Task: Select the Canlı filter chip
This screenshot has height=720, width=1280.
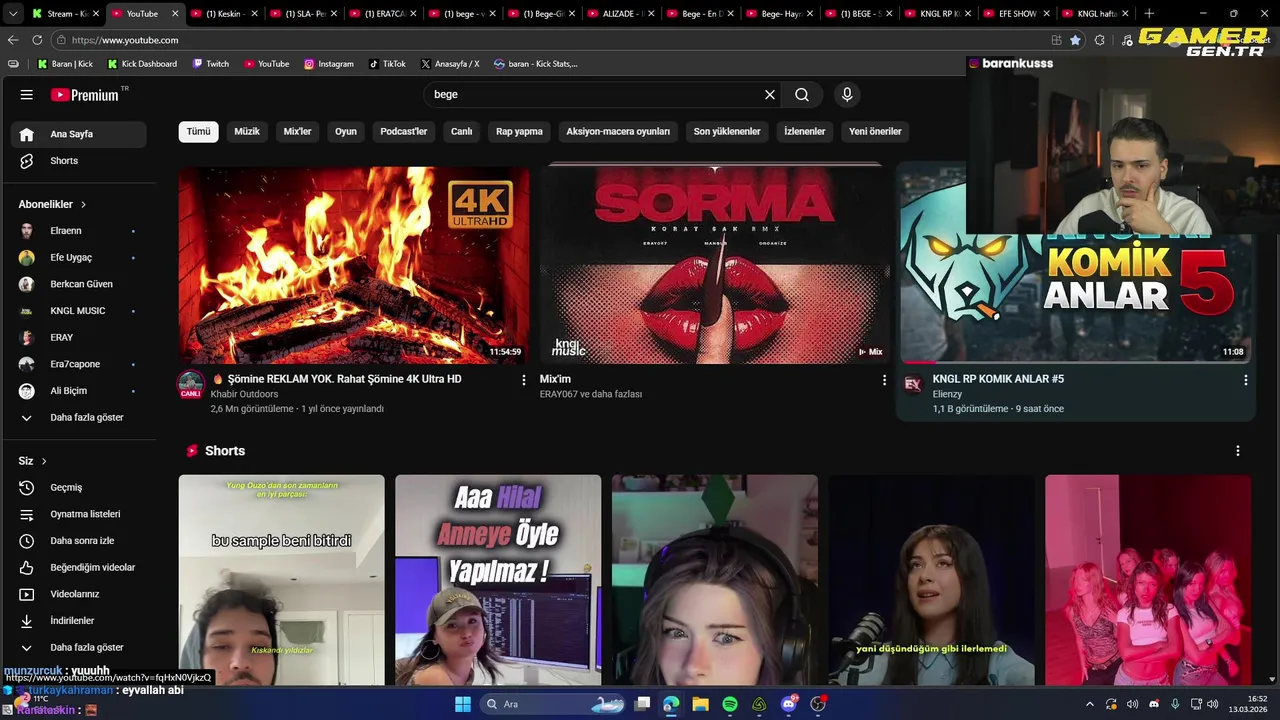Action: coord(461,131)
